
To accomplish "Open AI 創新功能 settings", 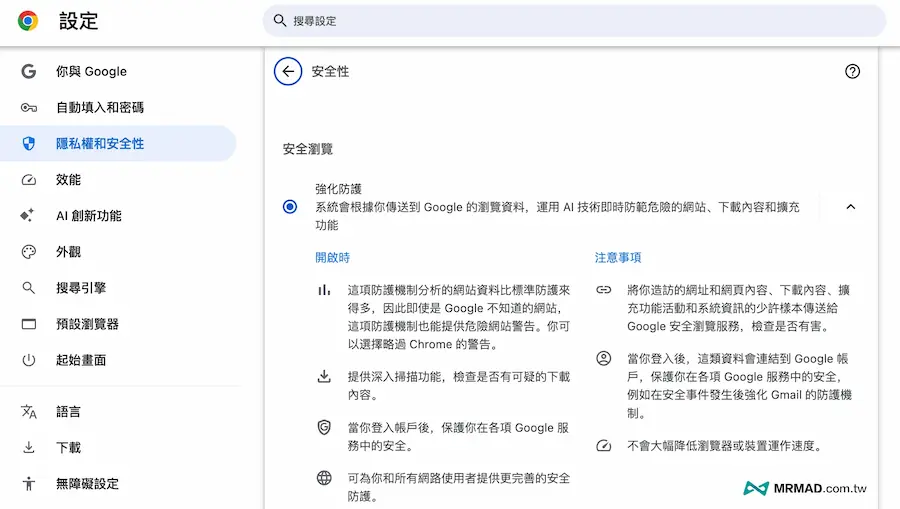I will (x=118, y=216).
